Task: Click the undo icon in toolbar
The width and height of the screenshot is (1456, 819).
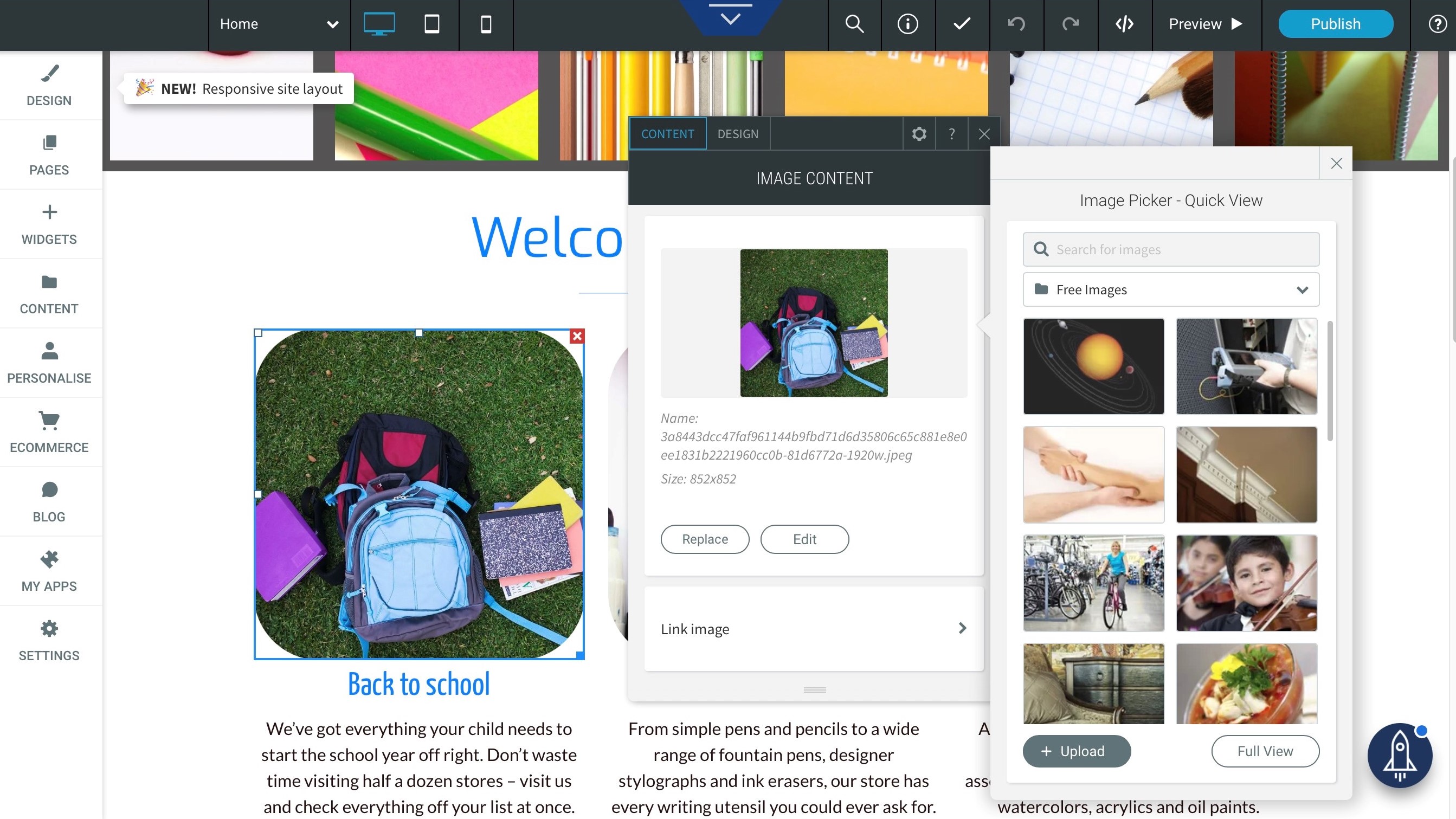Action: 1016,24
